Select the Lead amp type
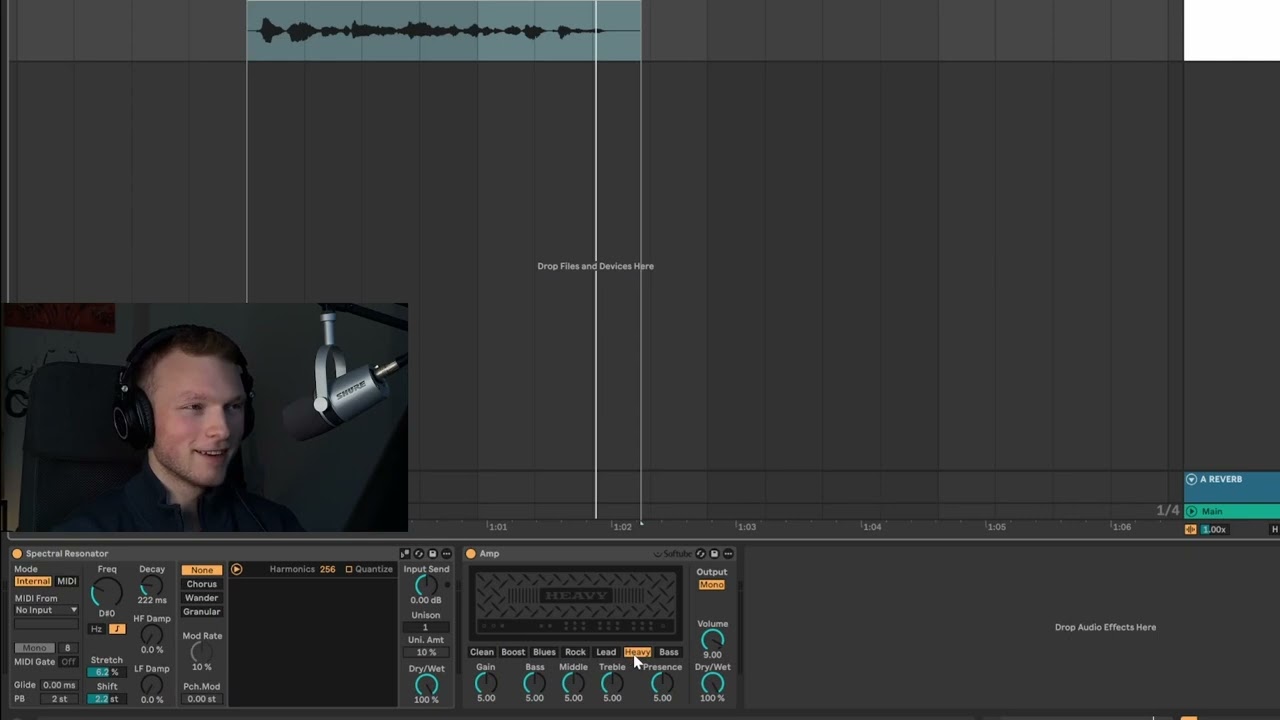The image size is (1280, 720). [x=606, y=652]
